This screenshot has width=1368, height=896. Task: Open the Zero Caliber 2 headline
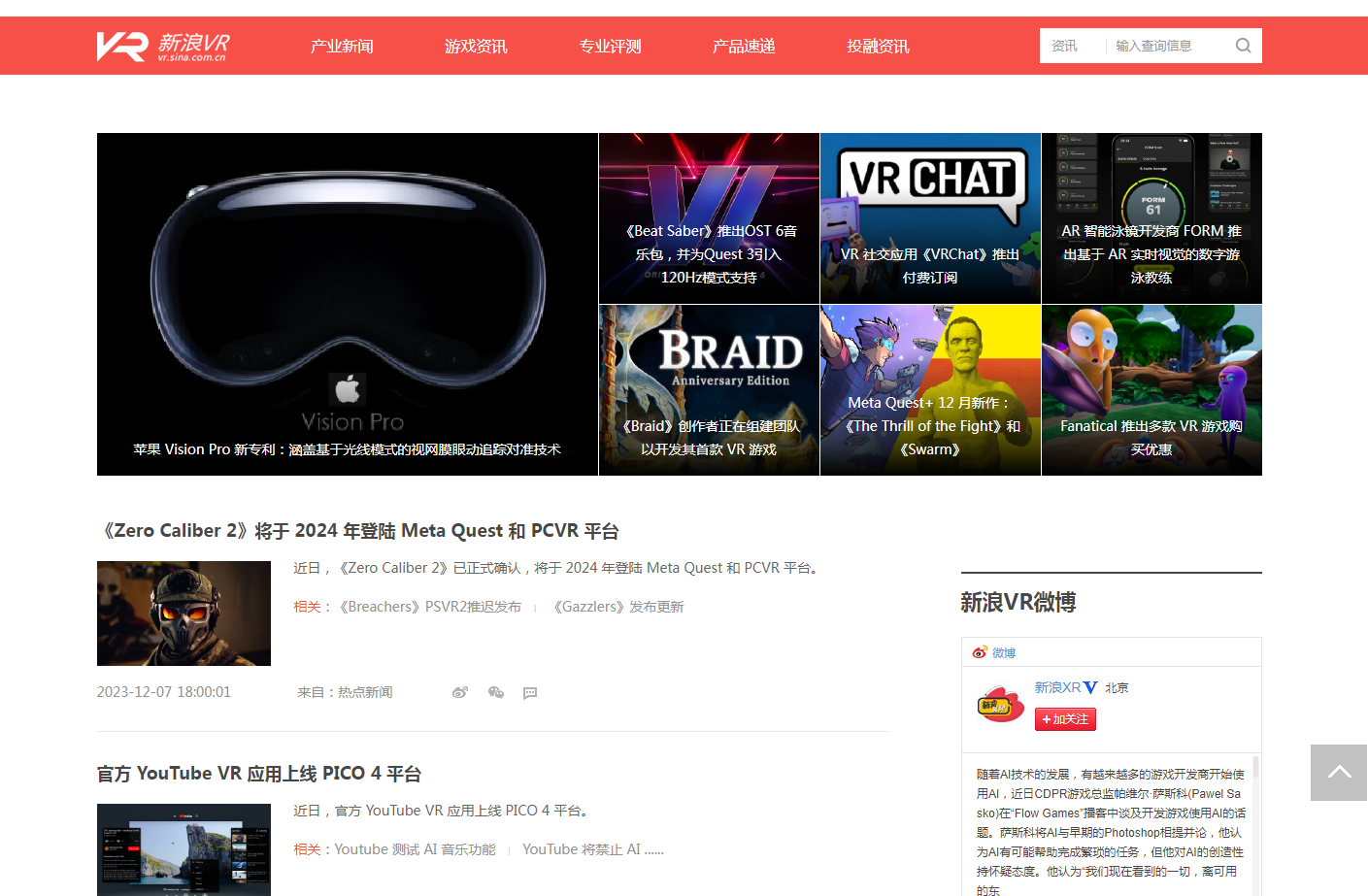[x=358, y=531]
